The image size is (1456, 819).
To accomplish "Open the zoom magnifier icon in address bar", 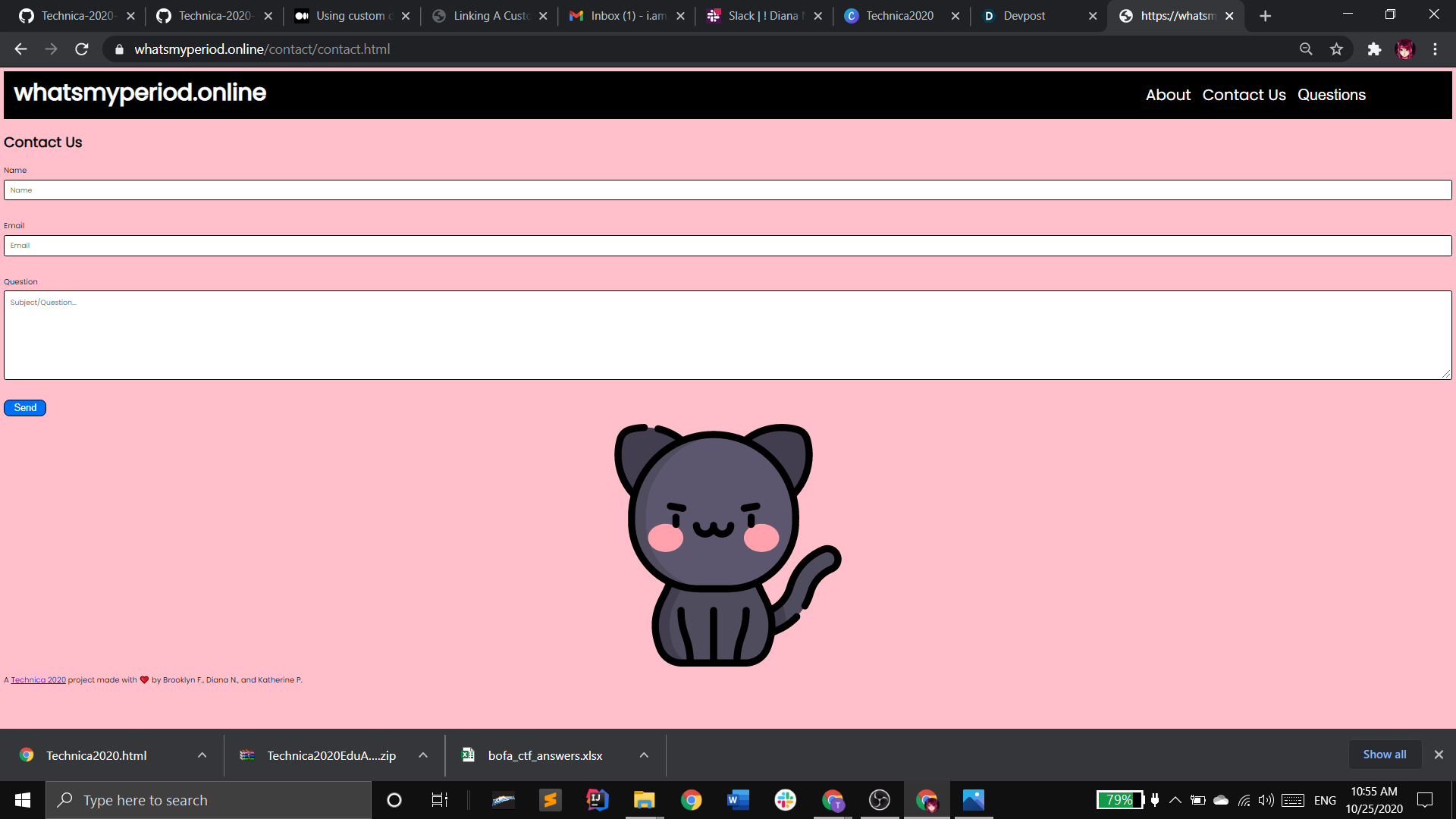I will 1306,49.
